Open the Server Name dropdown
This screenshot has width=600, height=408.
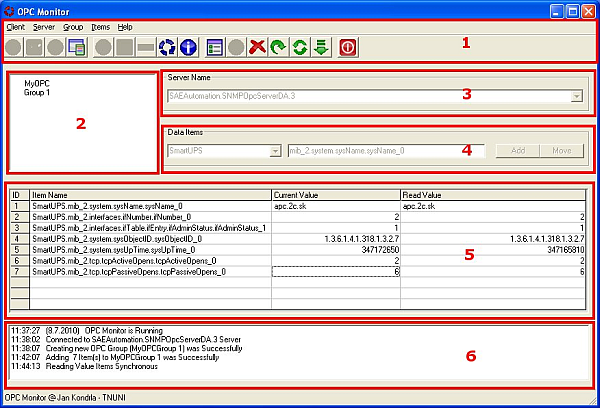tap(576, 96)
